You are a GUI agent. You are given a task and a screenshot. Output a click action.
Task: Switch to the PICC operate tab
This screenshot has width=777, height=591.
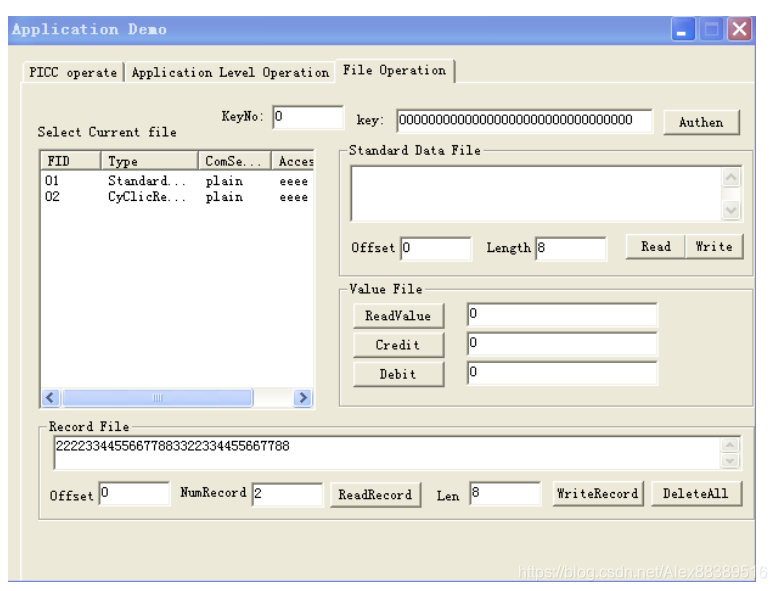(x=73, y=72)
